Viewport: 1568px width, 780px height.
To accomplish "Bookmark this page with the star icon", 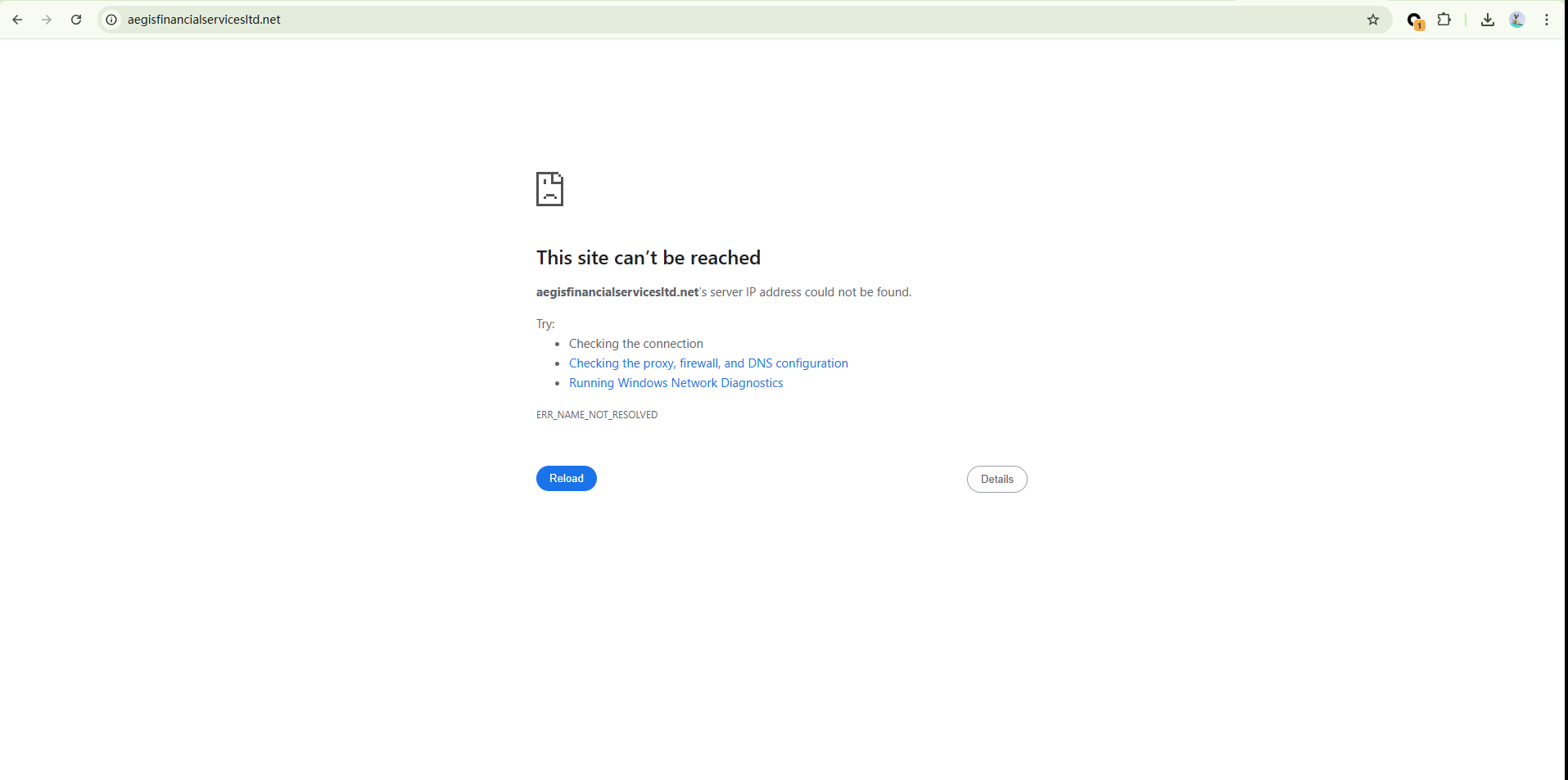I will [x=1373, y=20].
